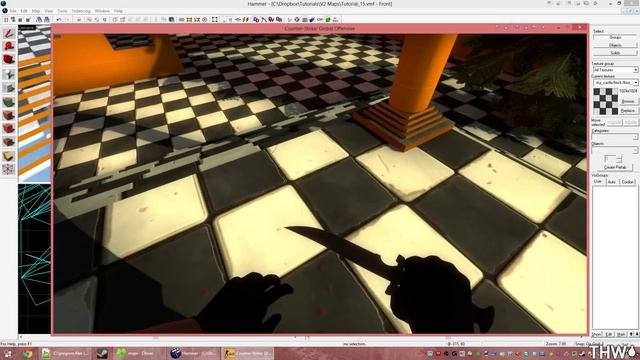Open Chrome from the taskbar
The width and height of the screenshot is (640, 360).
point(27,353)
